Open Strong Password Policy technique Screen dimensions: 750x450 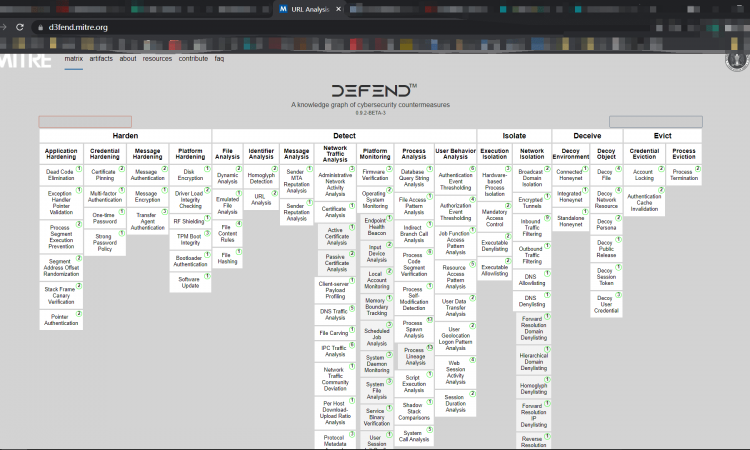(105, 242)
